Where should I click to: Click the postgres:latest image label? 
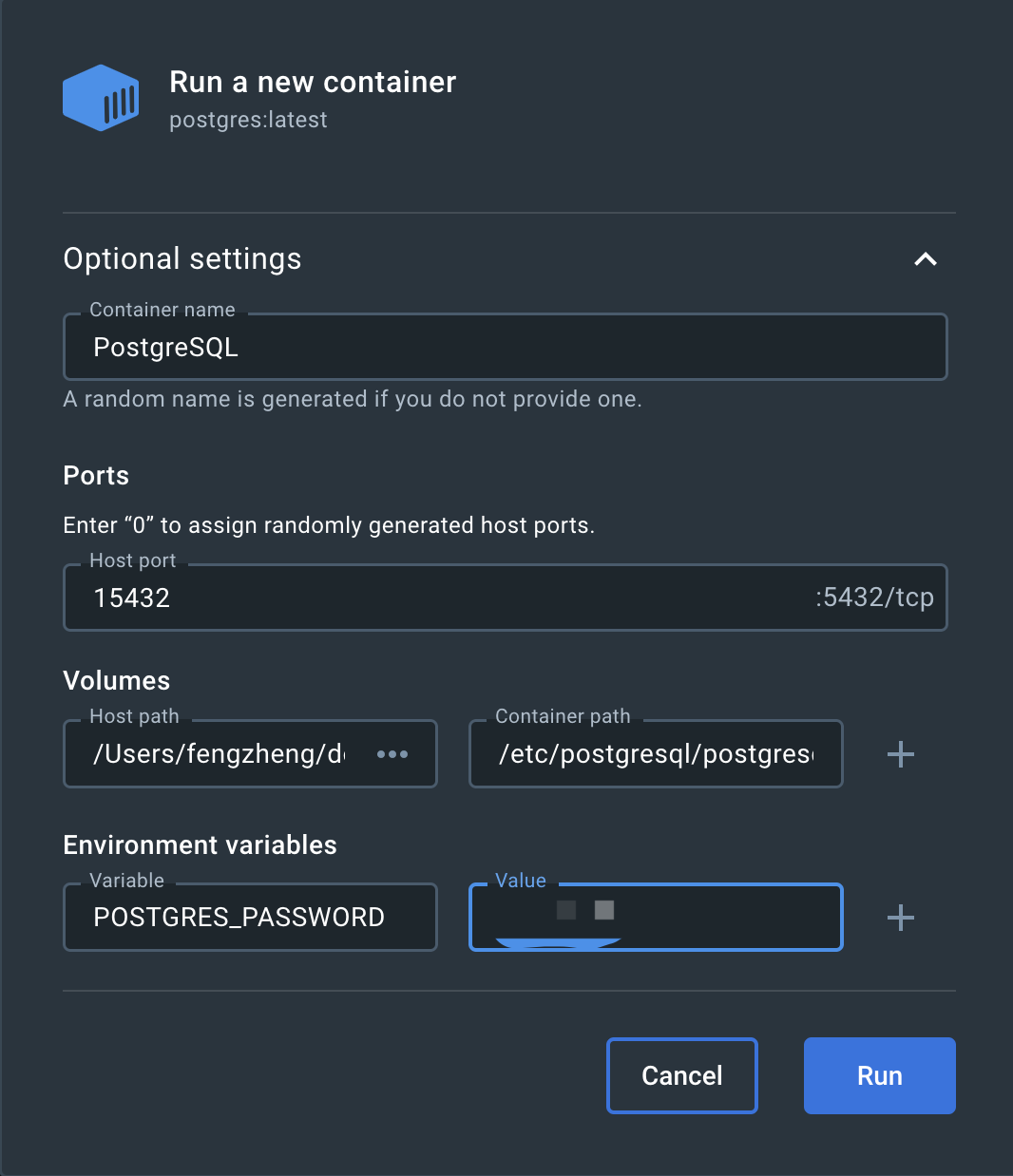tap(248, 120)
